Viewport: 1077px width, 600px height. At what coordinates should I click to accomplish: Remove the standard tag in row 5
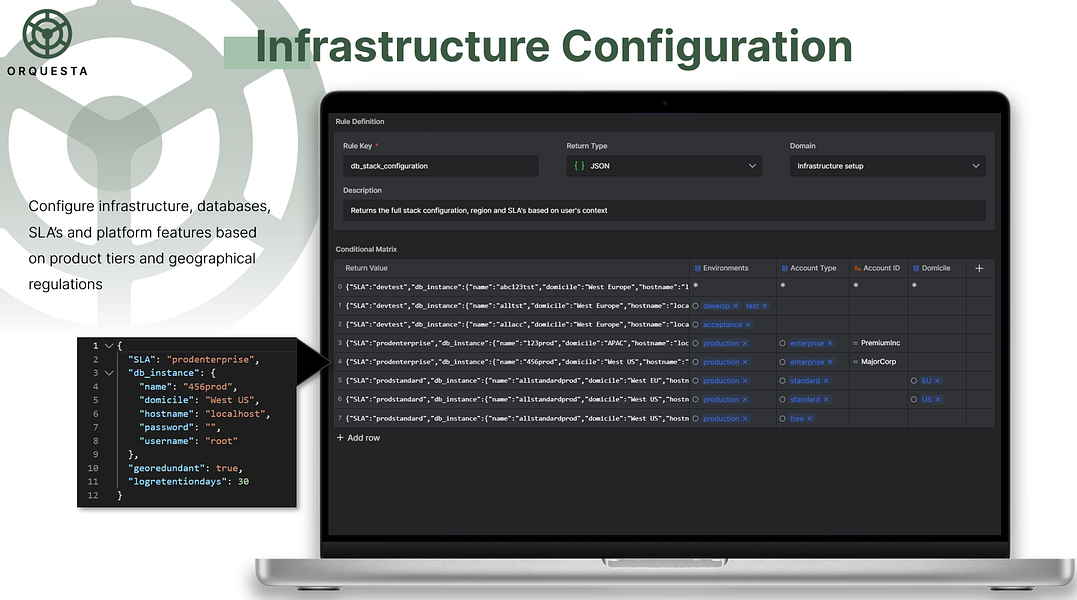coord(826,380)
